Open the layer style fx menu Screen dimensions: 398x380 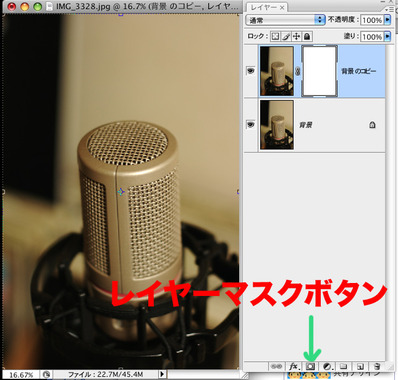click(294, 366)
